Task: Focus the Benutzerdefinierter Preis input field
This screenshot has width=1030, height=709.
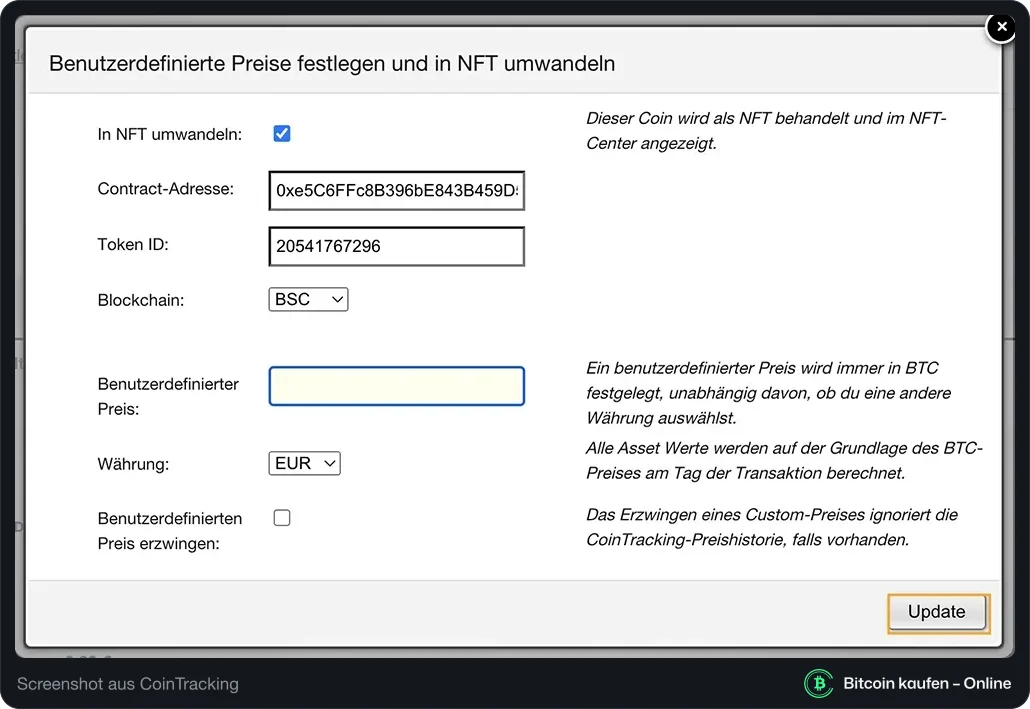Action: (397, 386)
